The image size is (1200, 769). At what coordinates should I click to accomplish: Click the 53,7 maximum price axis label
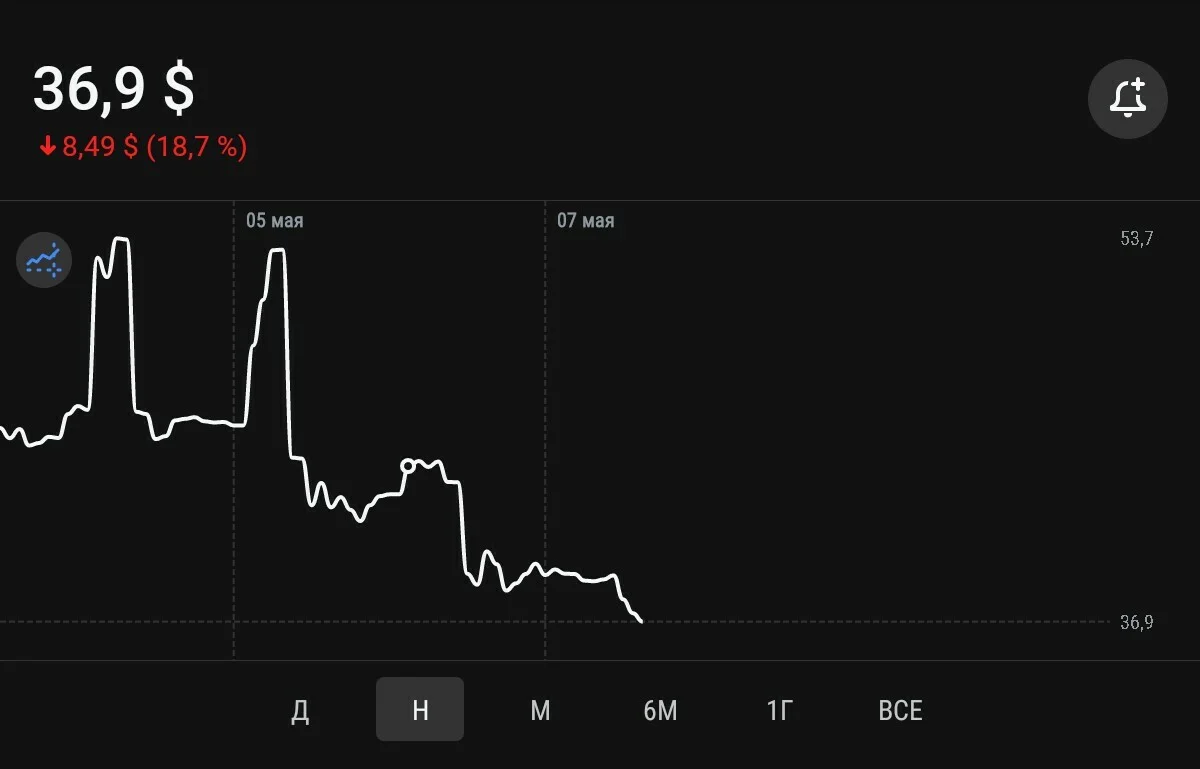(x=1137, y=238)
